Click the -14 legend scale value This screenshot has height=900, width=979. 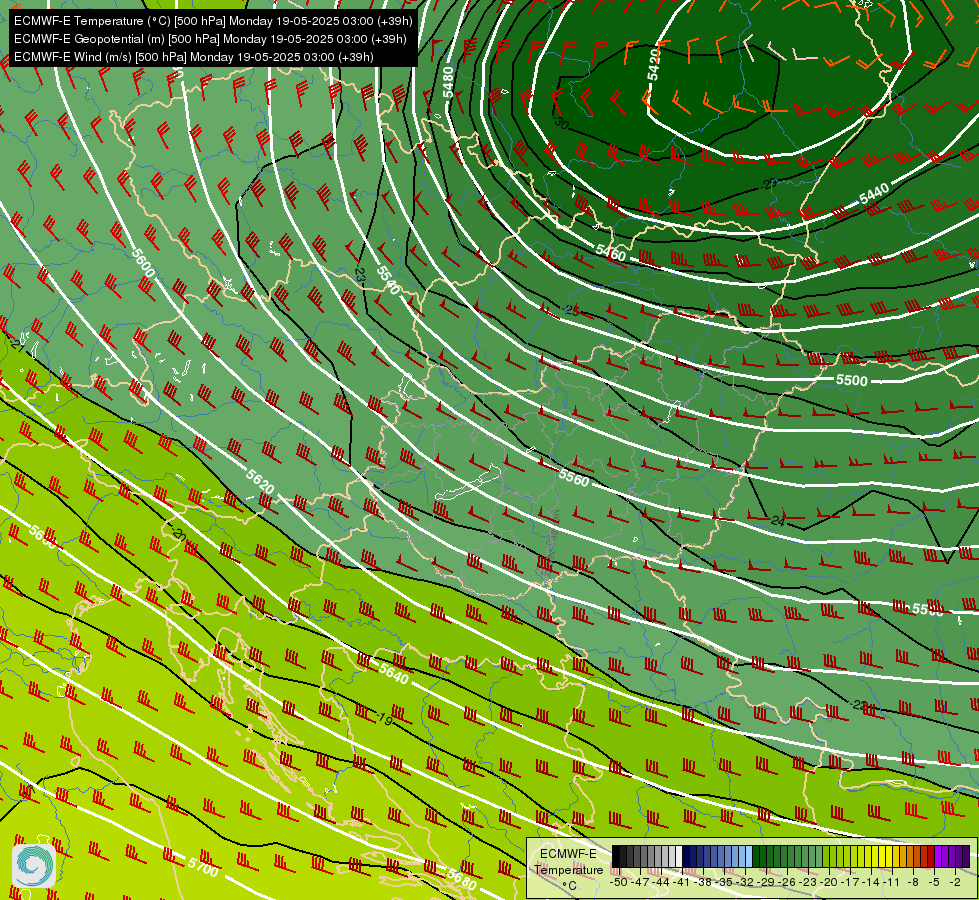(x=871, y=882)
